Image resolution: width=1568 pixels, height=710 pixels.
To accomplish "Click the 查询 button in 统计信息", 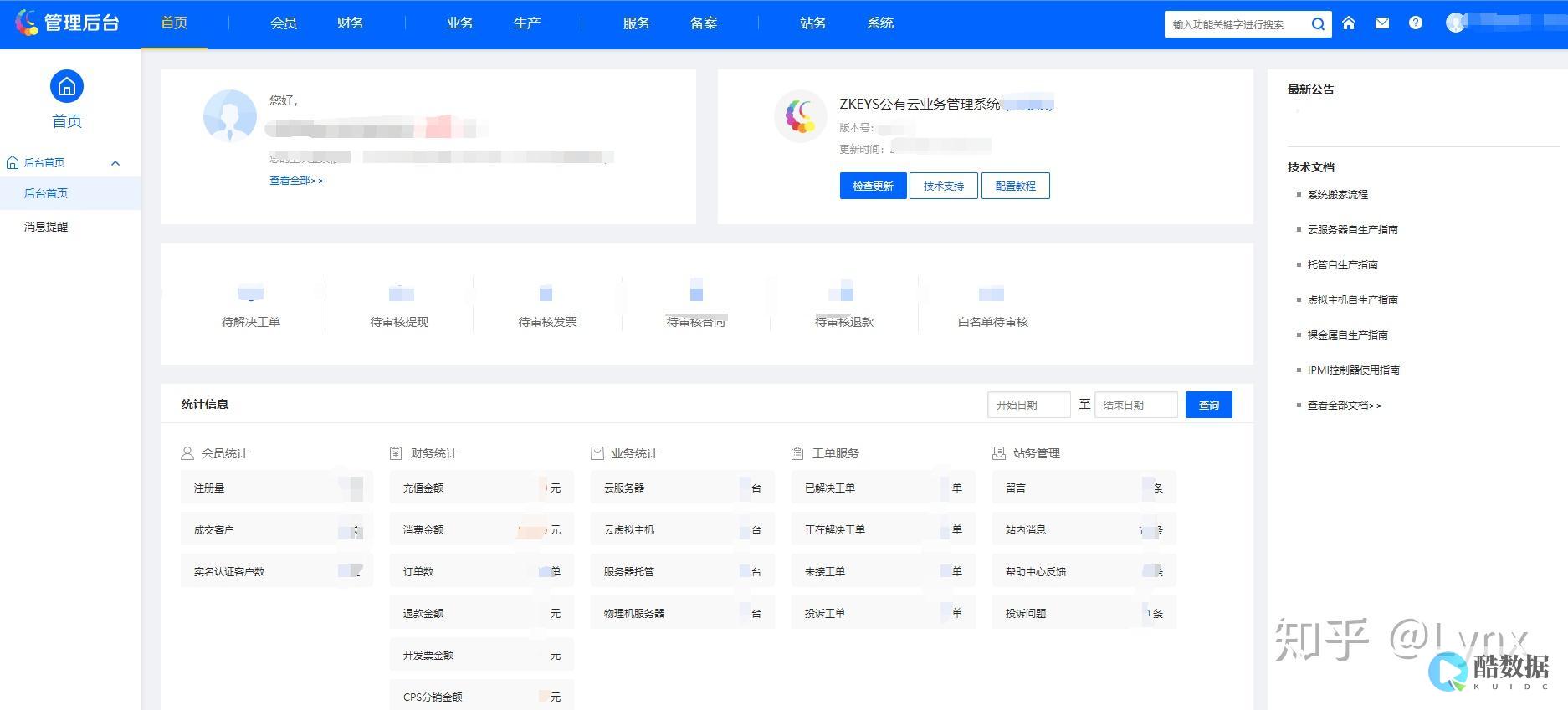I will point(1209,405).
